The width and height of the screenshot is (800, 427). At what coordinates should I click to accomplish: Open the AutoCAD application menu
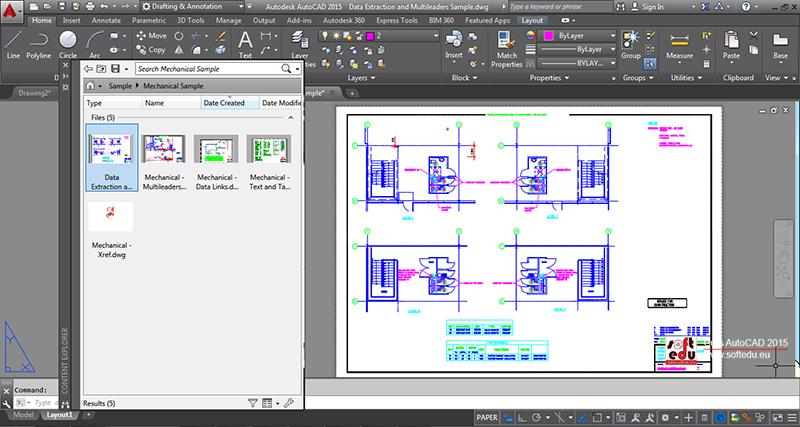click(x=11, y=10)
